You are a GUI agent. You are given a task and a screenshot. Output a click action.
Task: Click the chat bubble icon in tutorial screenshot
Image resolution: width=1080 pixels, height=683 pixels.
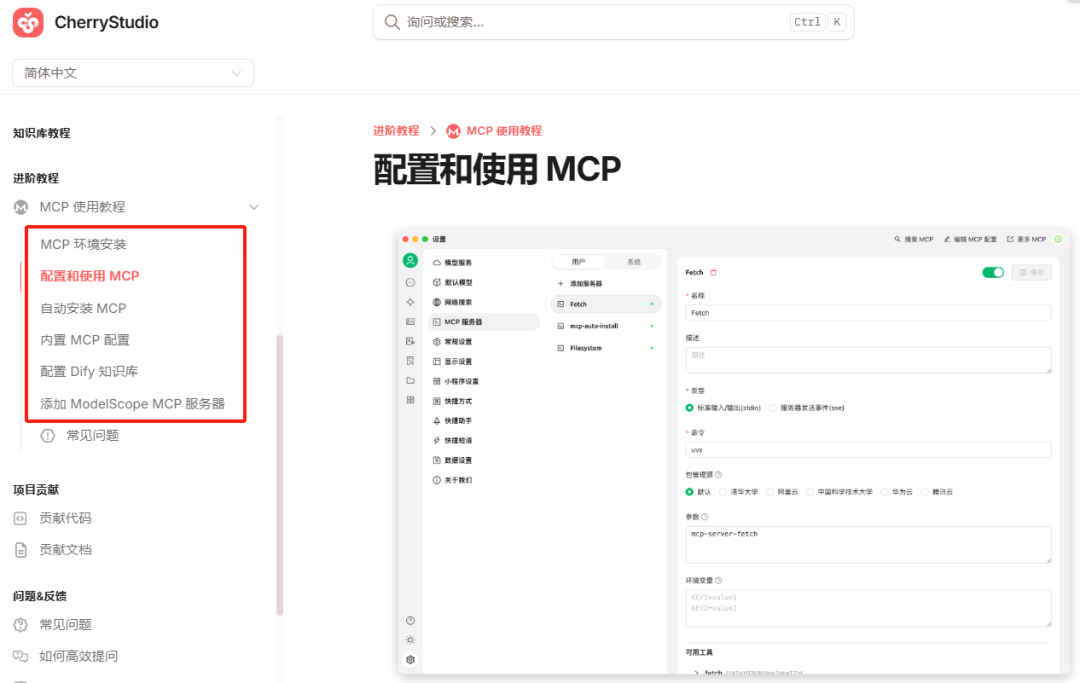pyautogui.click(x=411, y=282)
